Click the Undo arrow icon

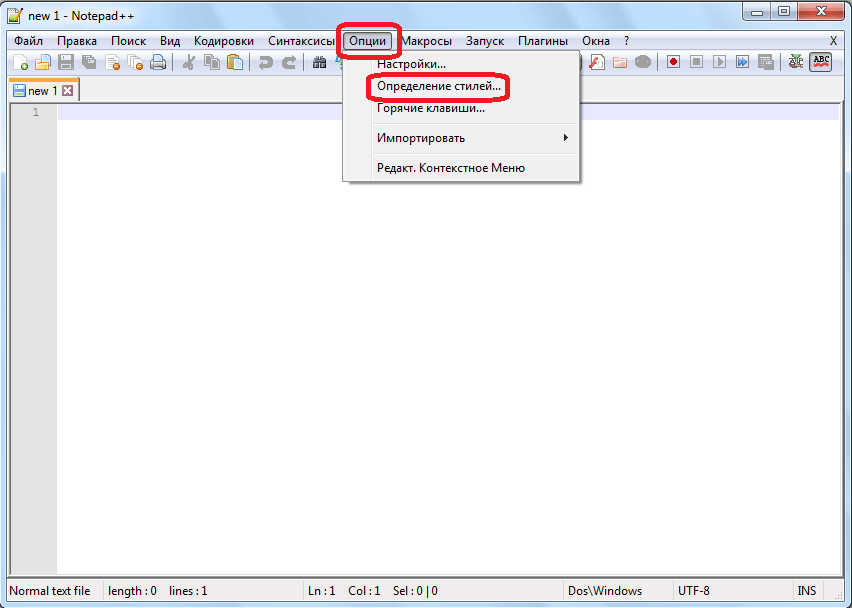265,62
